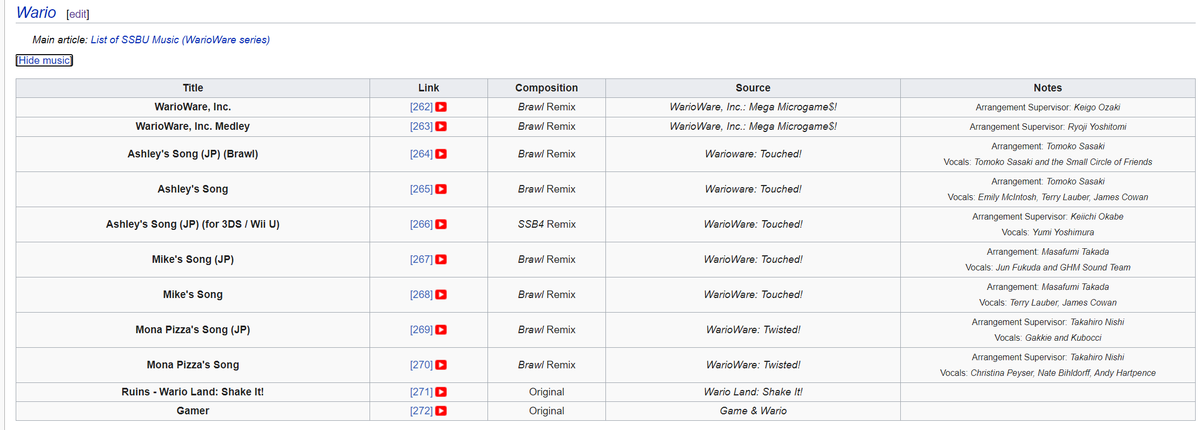The image size is (1200, 430).
Task: Select Mona Pizza's Song (JP) title cell
Action: (x=193, y=330)
